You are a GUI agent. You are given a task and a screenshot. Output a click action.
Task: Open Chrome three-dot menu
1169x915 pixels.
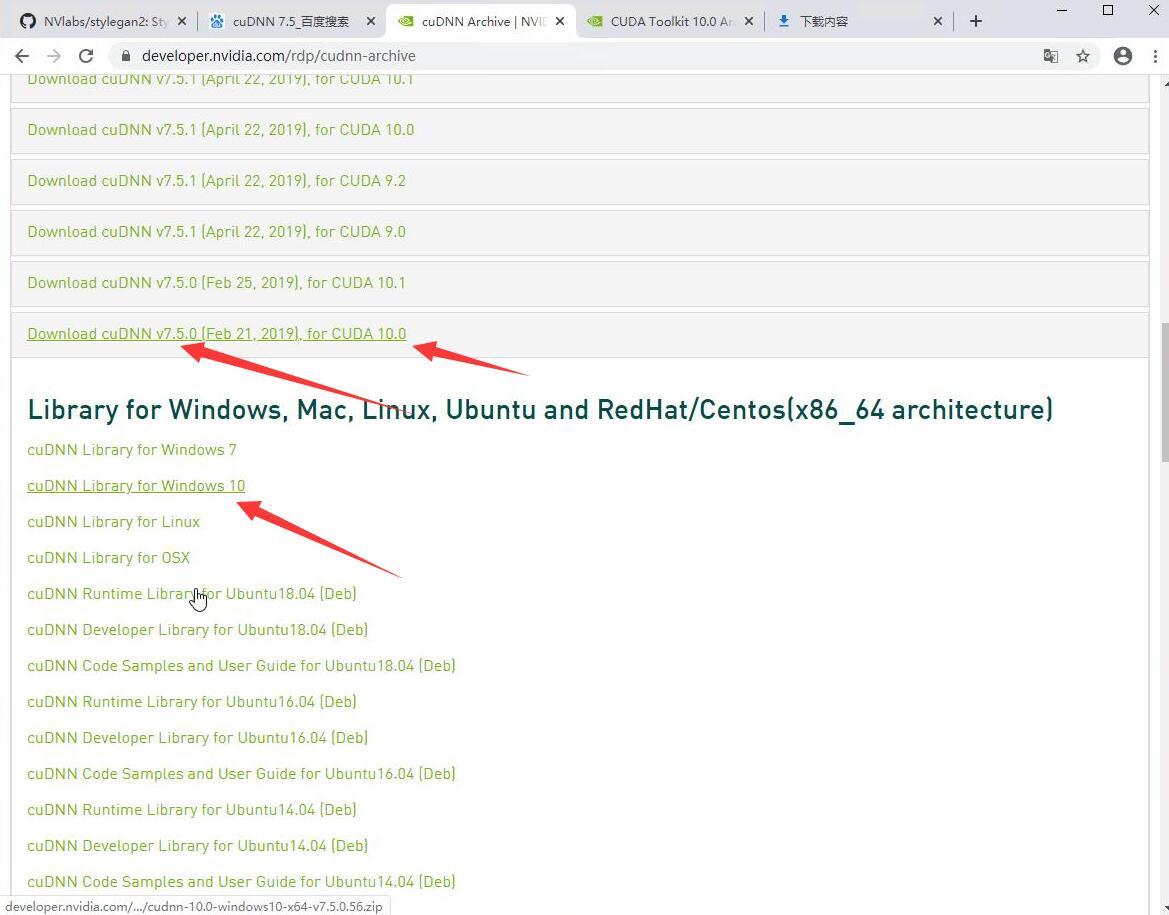point(1156,56)
